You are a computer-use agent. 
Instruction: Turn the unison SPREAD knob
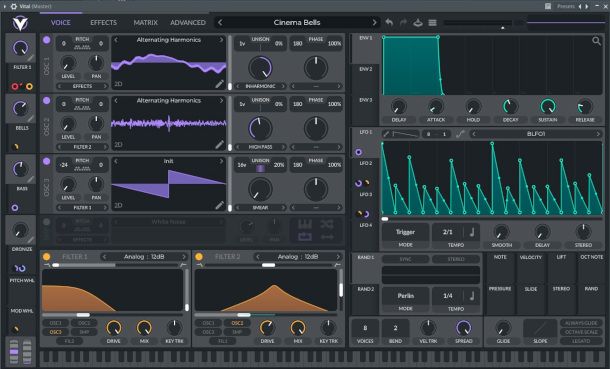coord(464,328)
